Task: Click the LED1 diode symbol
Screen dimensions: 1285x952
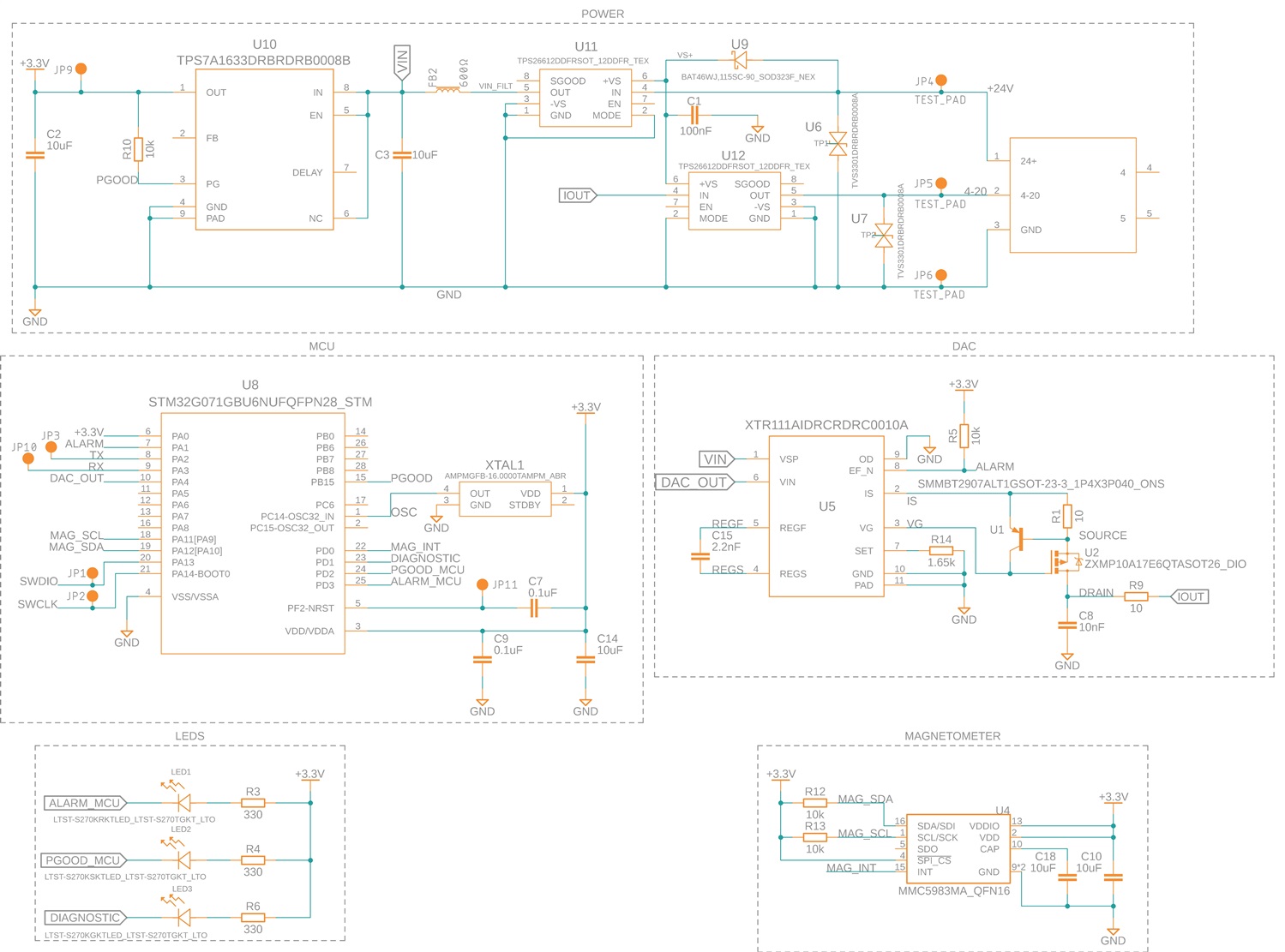Action: coord(182,803)
